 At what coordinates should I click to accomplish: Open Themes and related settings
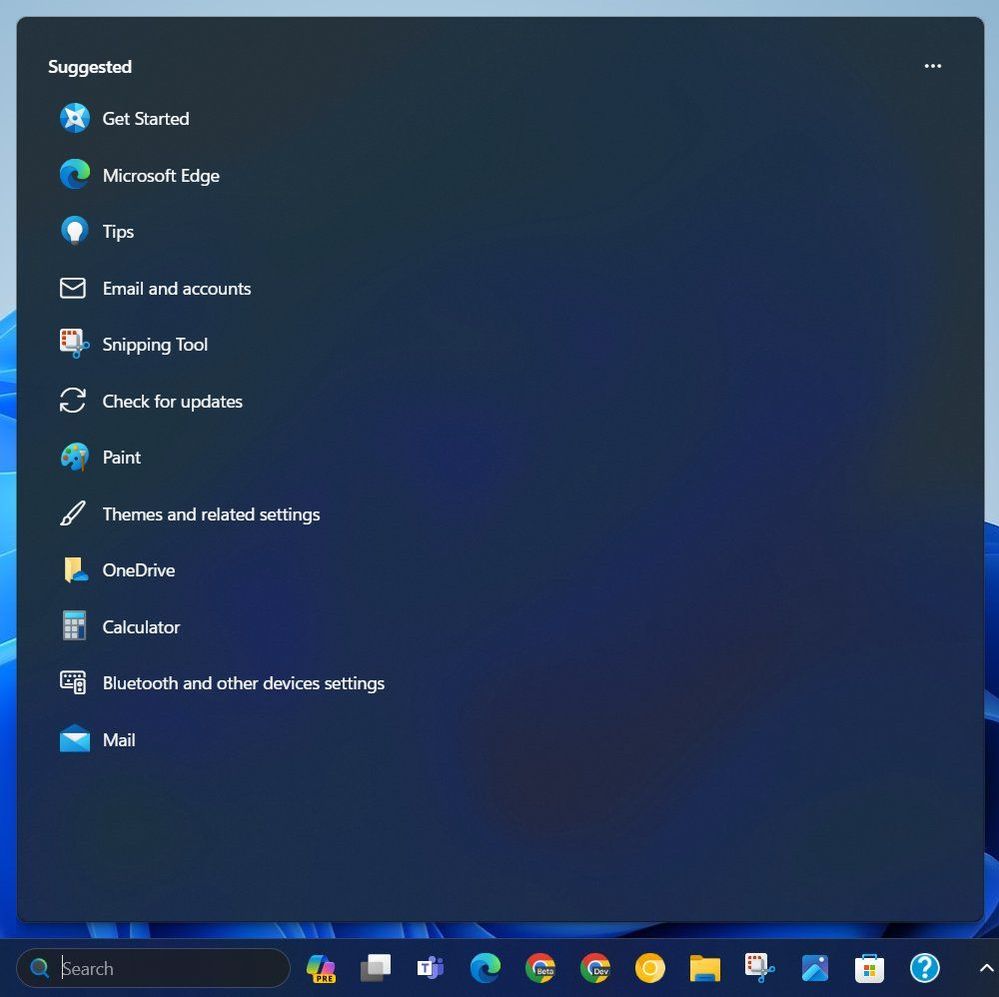tap(190, 514)
